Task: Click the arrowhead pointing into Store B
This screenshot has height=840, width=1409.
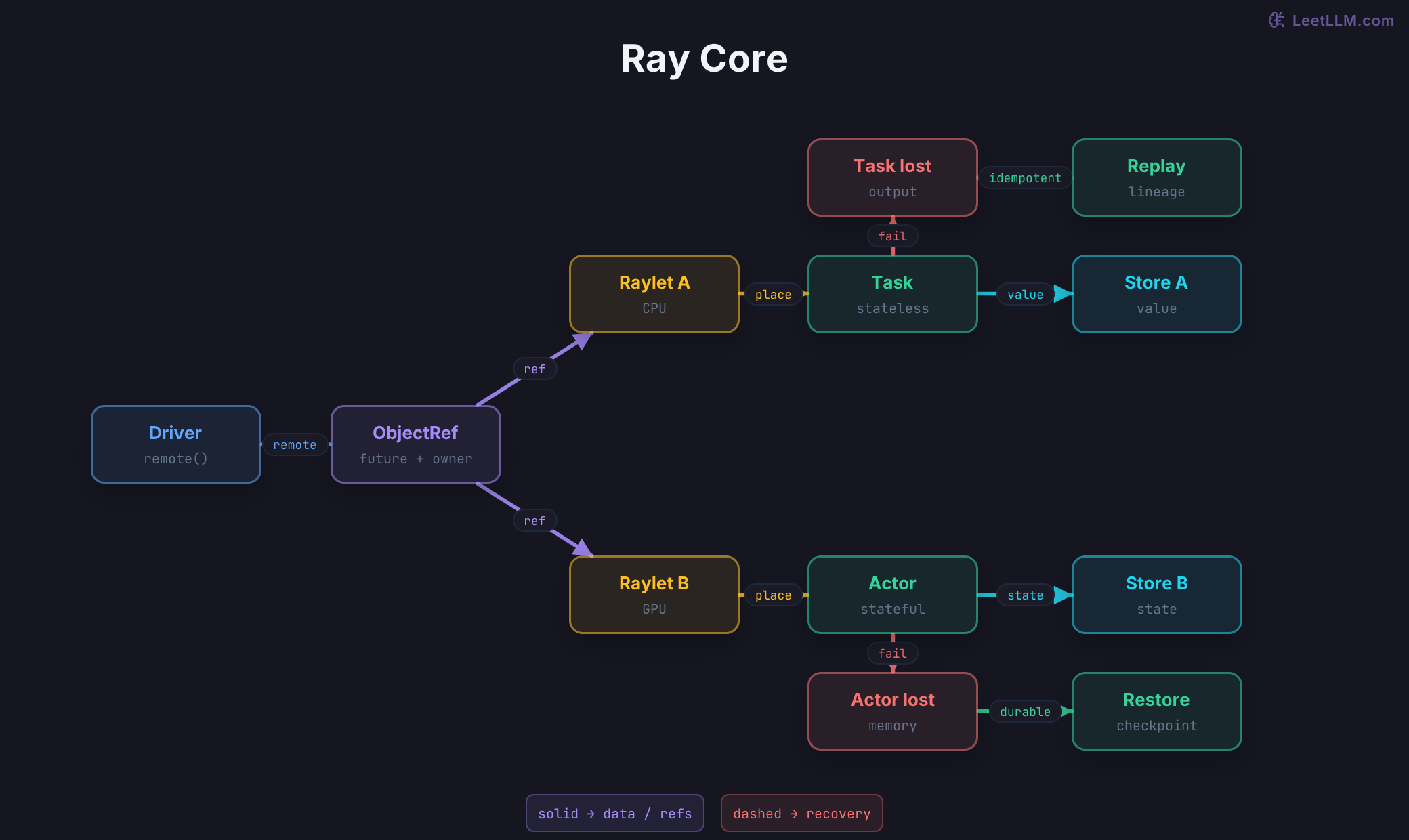Action: point(1064,595)
